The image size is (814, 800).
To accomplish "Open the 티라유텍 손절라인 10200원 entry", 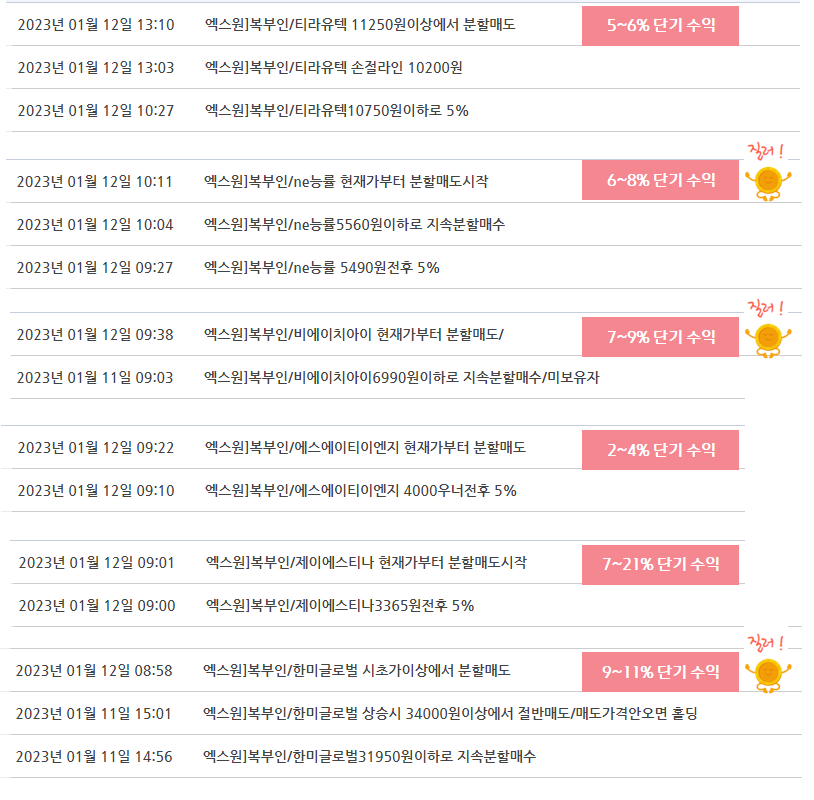I will coord(333,67).
